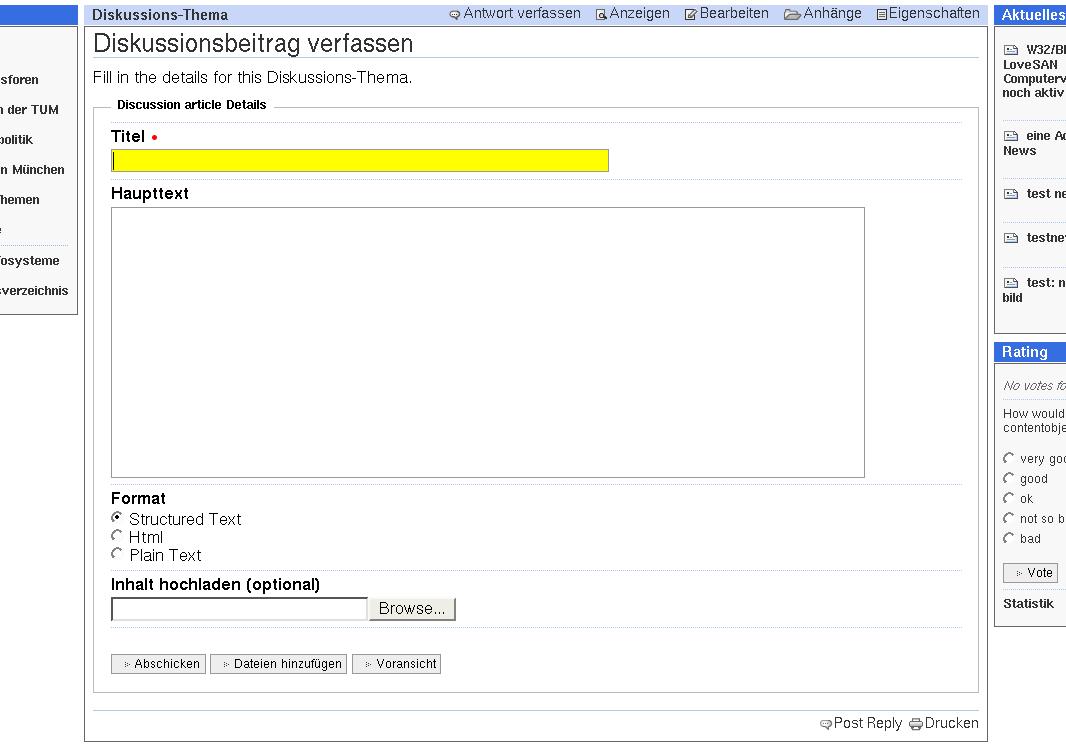The height and width of the screenshot is (752, 1066).
Task: Click the Antwort verfassen speech bubble icon
Action: click(455, 15)
